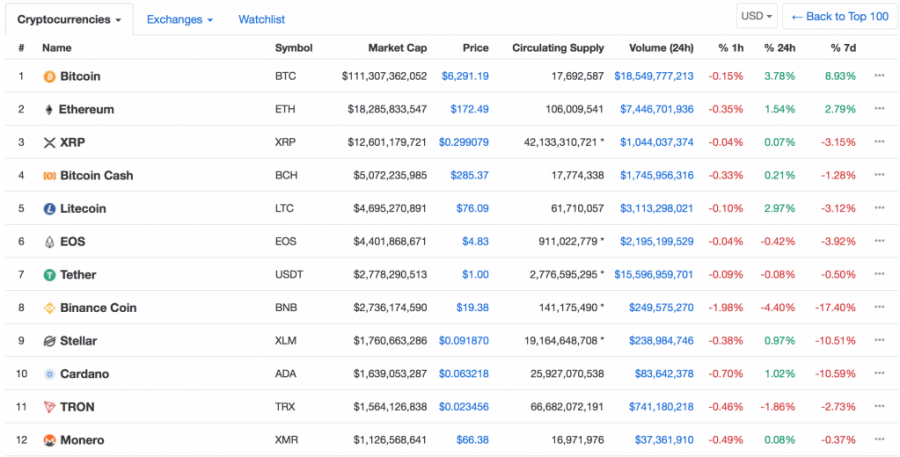Sort table by % 7d column header

tap(843, 48)
